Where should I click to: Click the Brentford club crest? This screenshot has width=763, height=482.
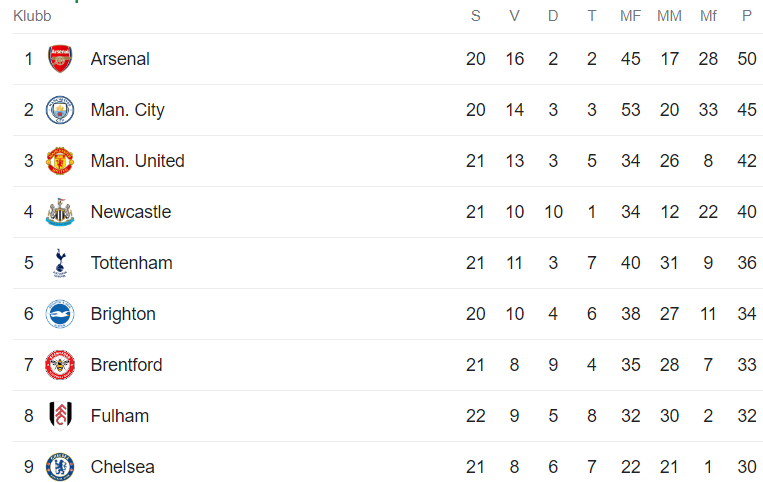click(x=60, y=365)
